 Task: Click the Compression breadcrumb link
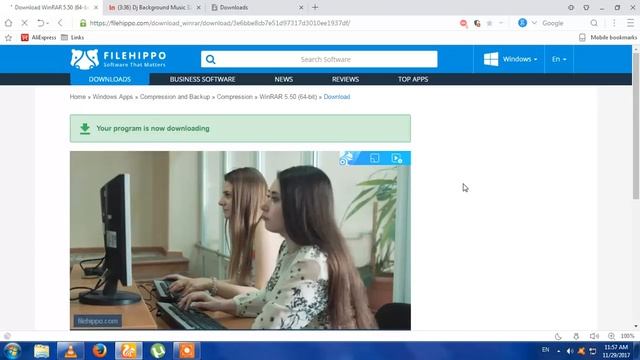coord(235,97)
